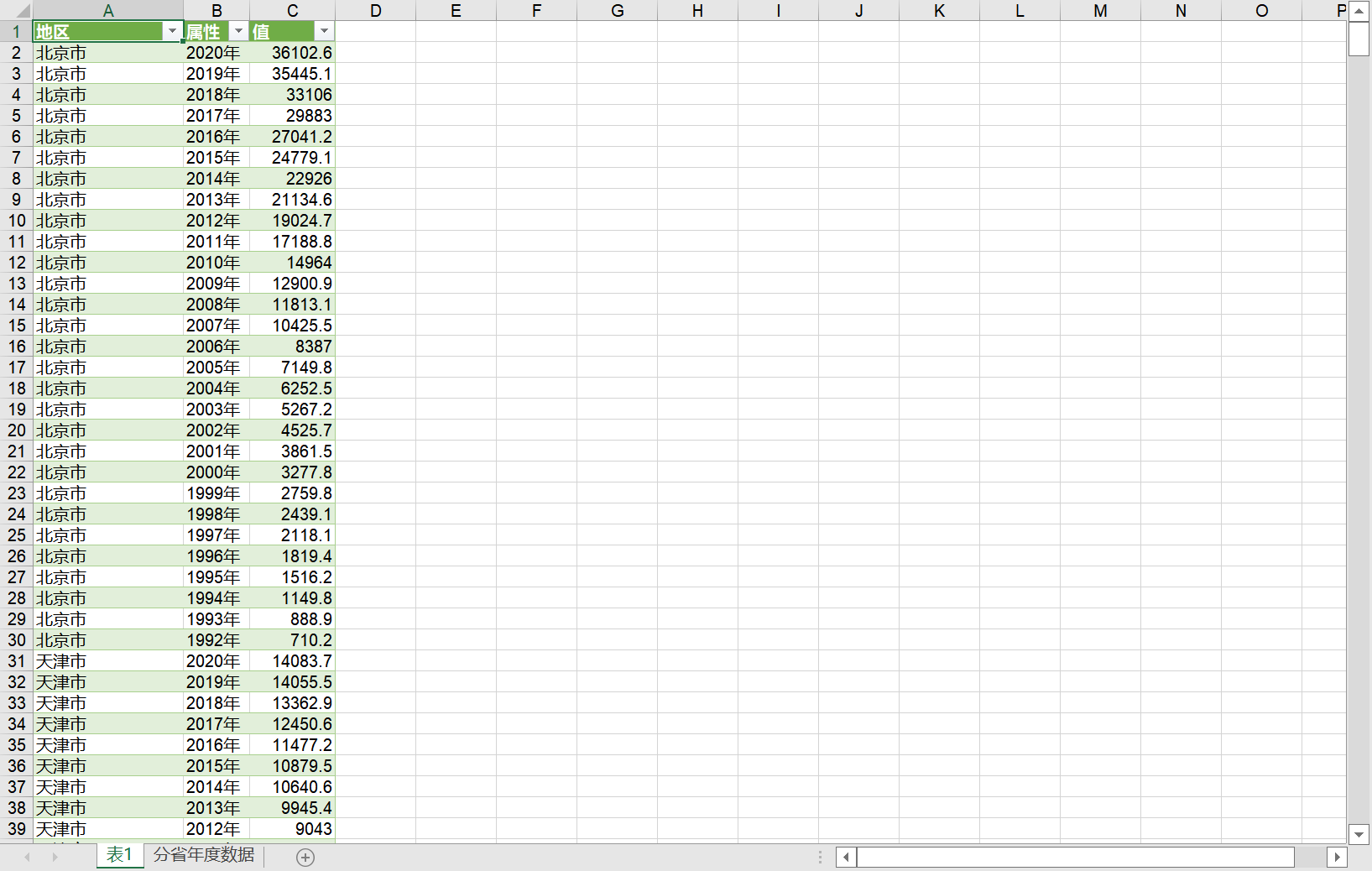Select cell with value 14083.7
1372x871 pixels.
(x=292, y=661)
